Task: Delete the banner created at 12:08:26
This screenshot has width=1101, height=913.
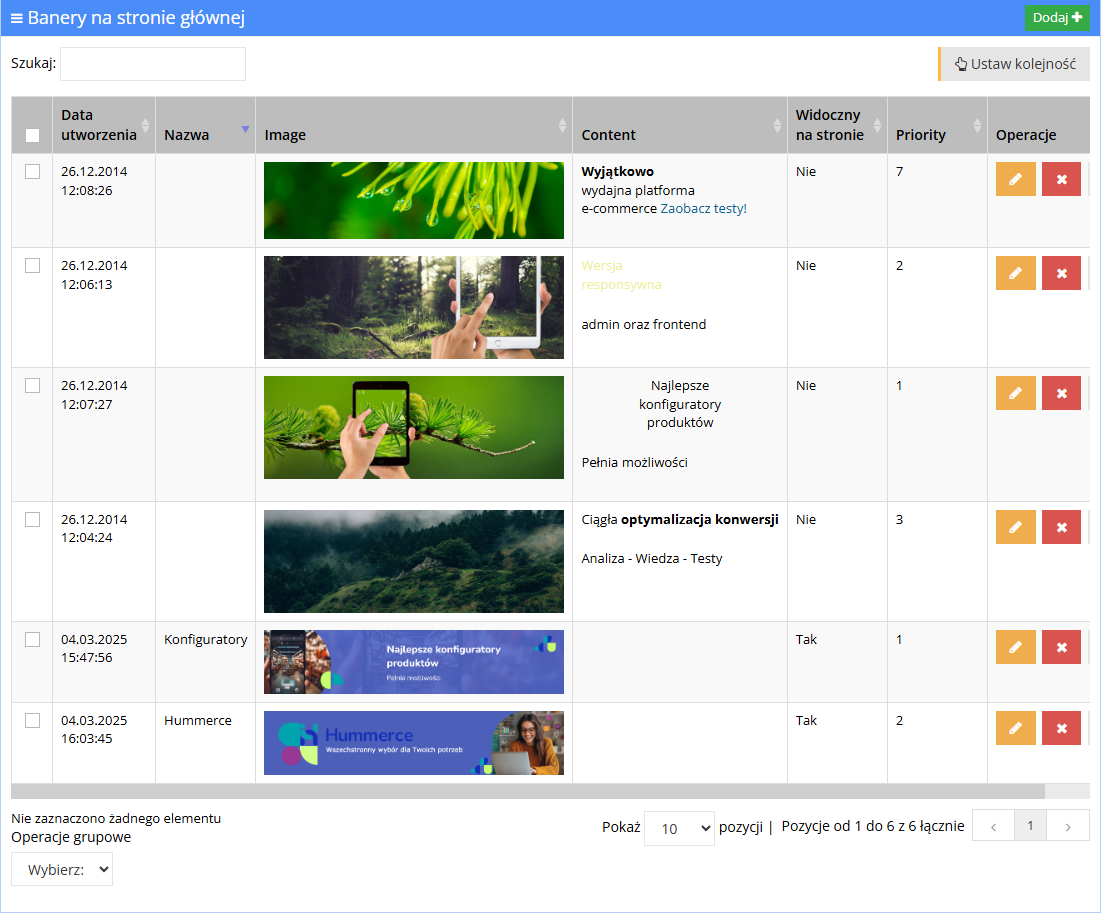Action: 1061,179
